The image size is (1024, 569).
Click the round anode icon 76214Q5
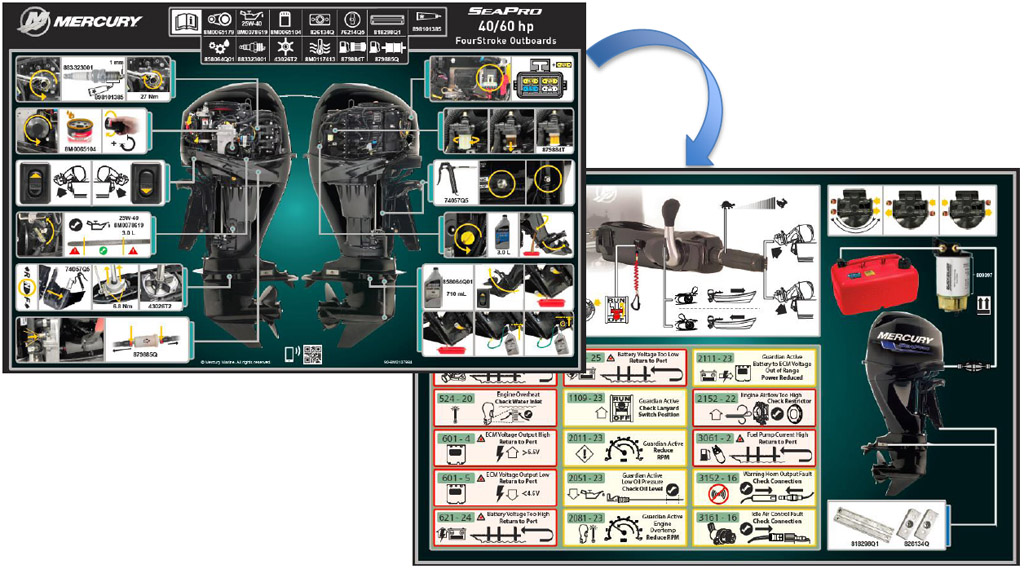coord(352,20)
